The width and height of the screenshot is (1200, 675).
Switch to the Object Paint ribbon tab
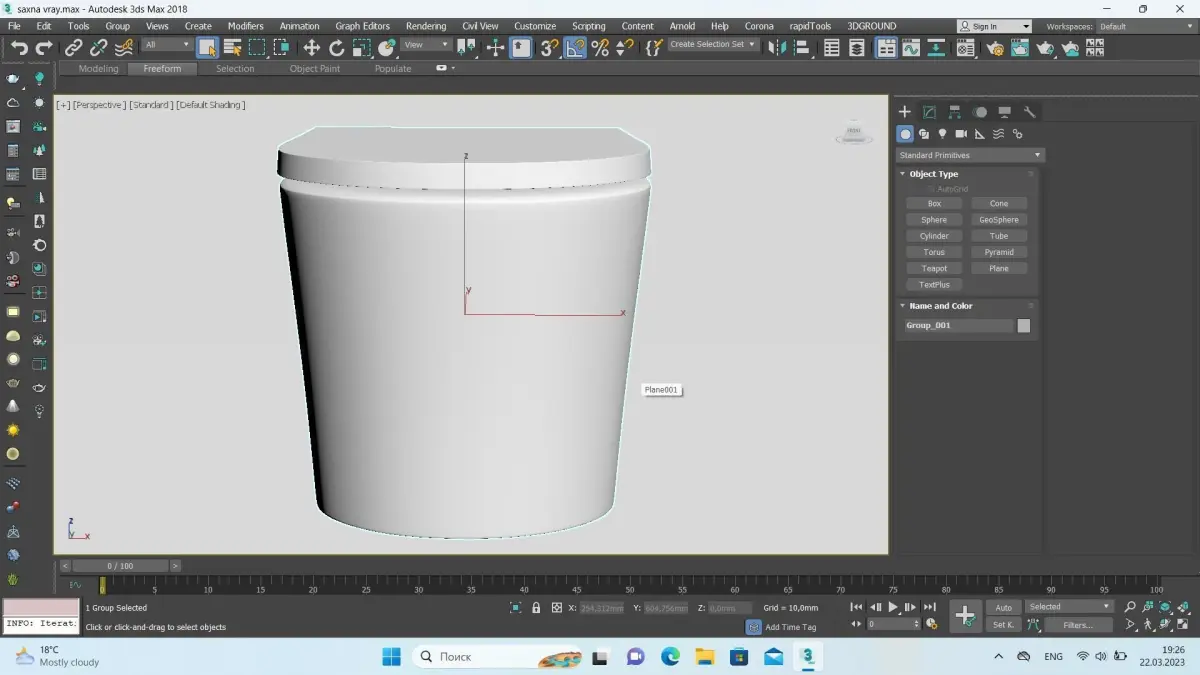tap(314, 69)
